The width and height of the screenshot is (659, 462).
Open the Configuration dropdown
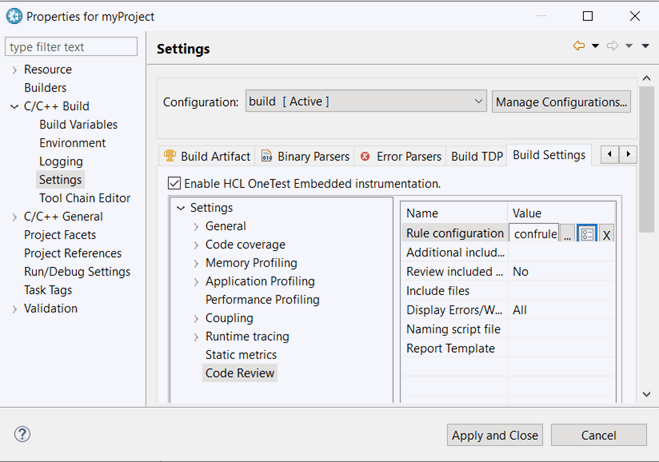click(x=365, y=101)
